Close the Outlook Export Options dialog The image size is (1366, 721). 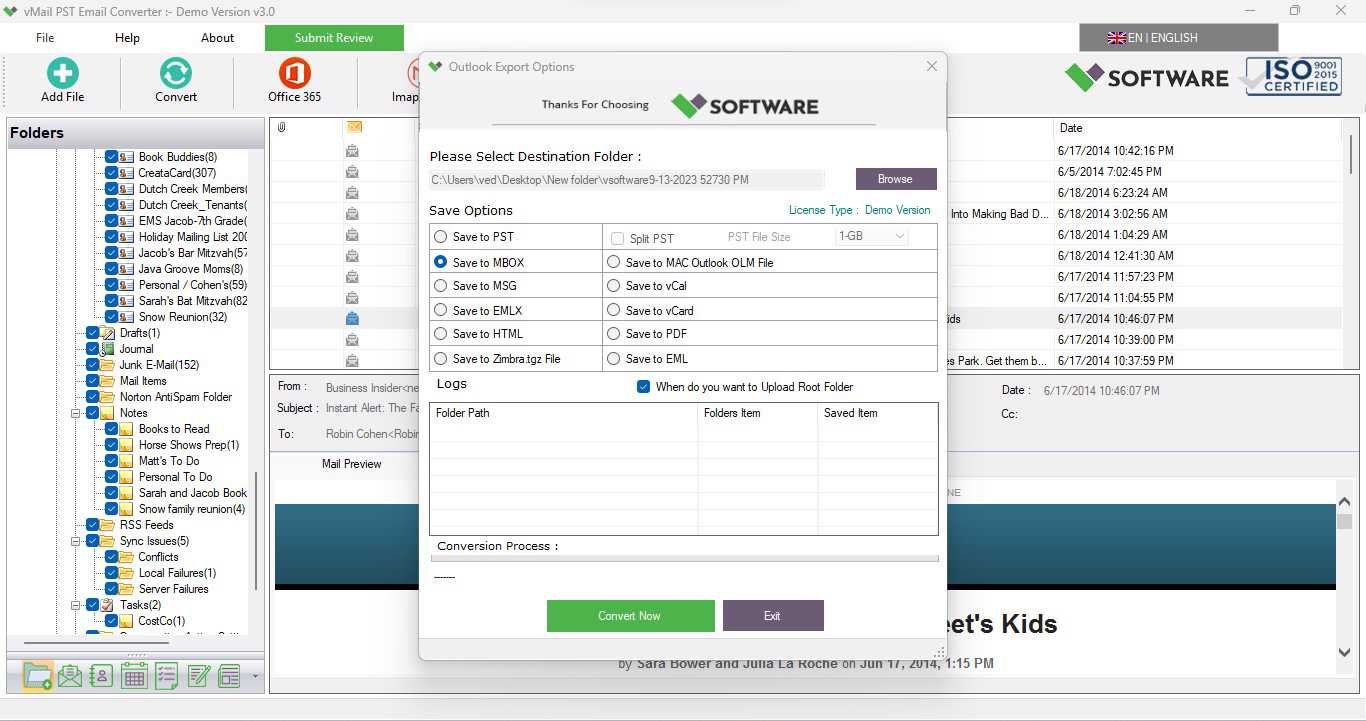coord(932,66)
